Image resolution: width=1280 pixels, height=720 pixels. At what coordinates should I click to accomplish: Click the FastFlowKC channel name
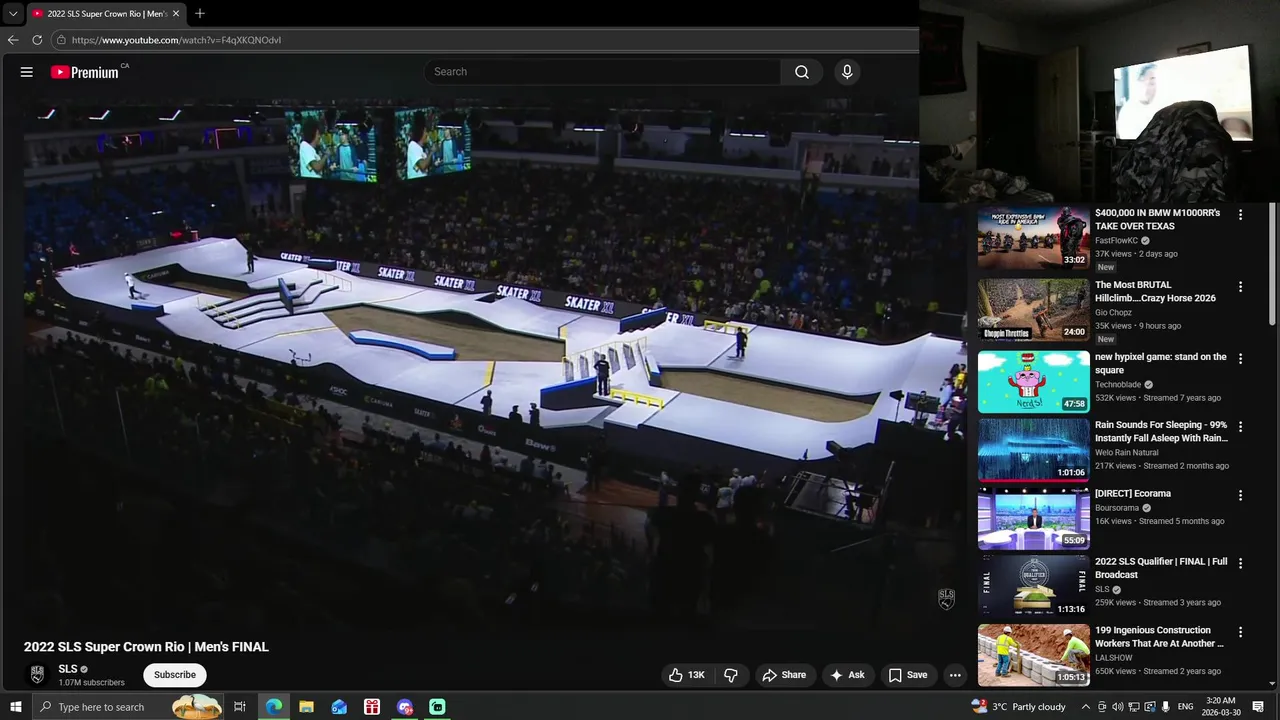(1116, 240)
